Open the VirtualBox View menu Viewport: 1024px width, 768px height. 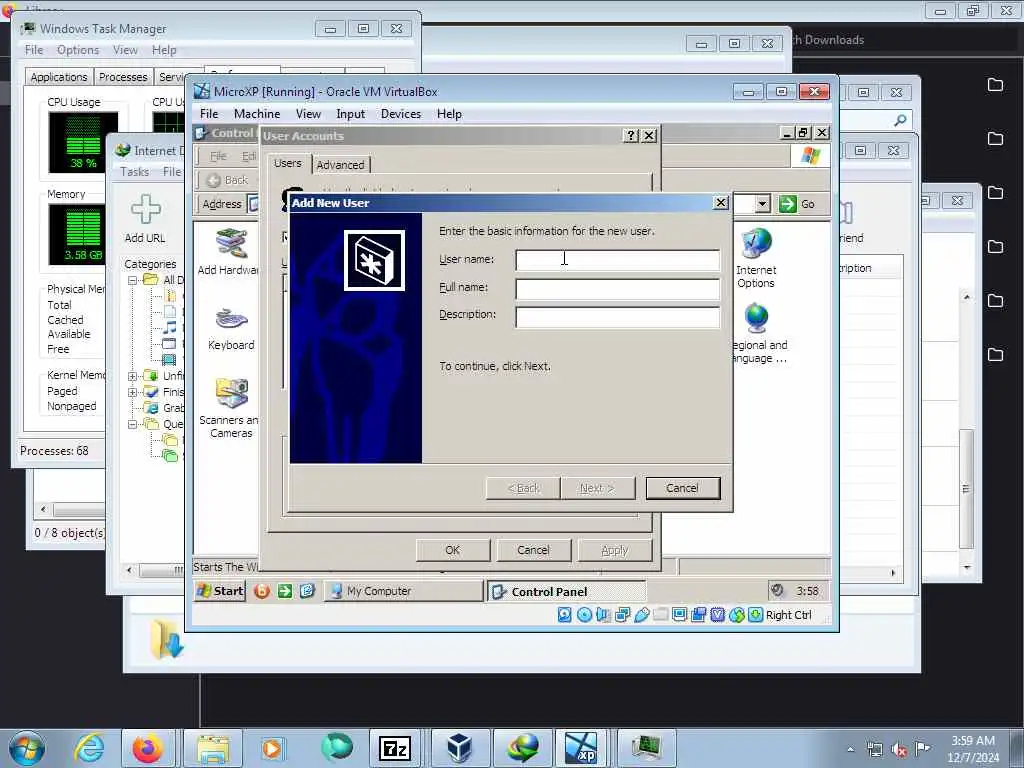coord(308,114)
